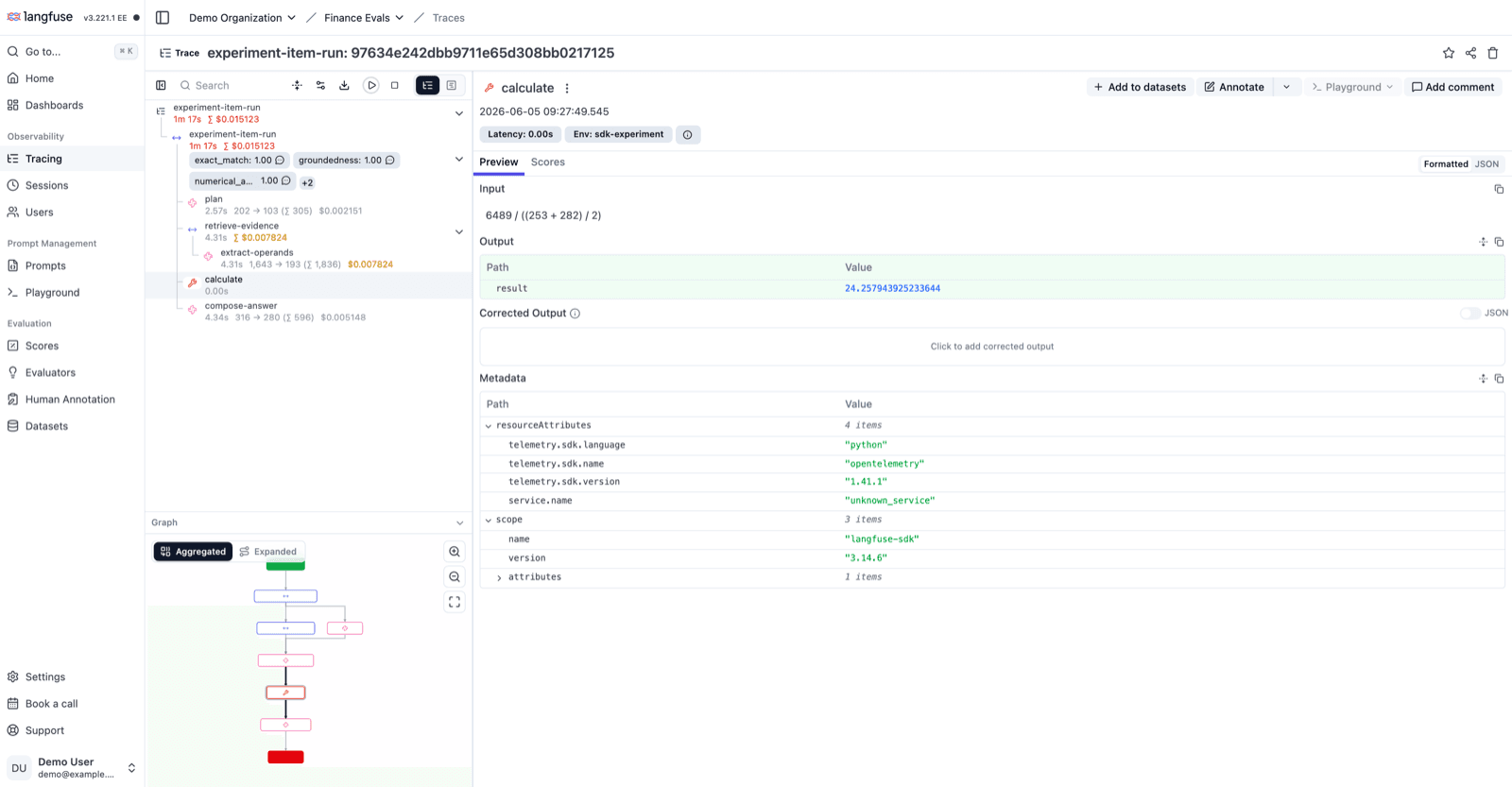Follow the Traces breadcrumb link
Screen dimensions: 1512x787
(x=448, y=17)
